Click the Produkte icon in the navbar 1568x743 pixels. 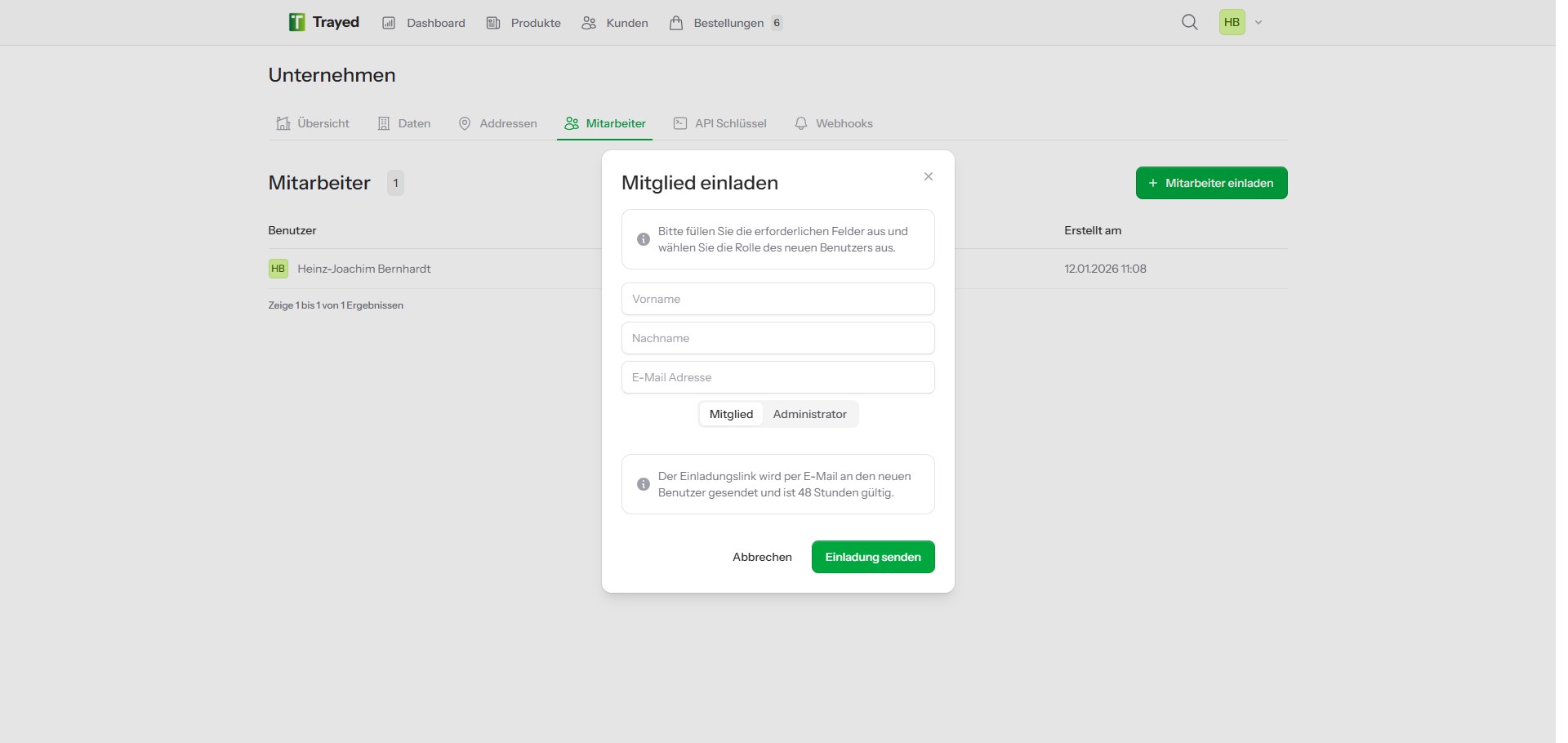tap(493, 22)
